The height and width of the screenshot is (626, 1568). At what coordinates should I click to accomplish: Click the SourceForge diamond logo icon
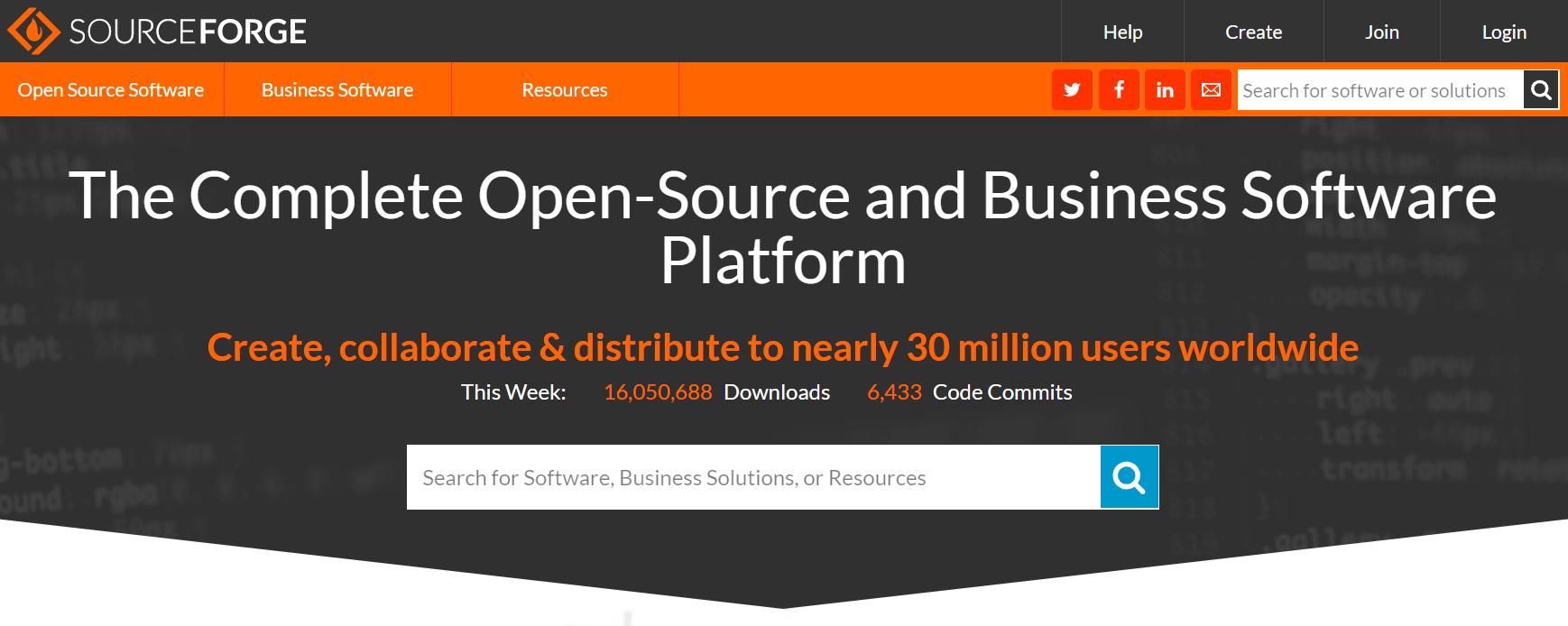(33, 32)
